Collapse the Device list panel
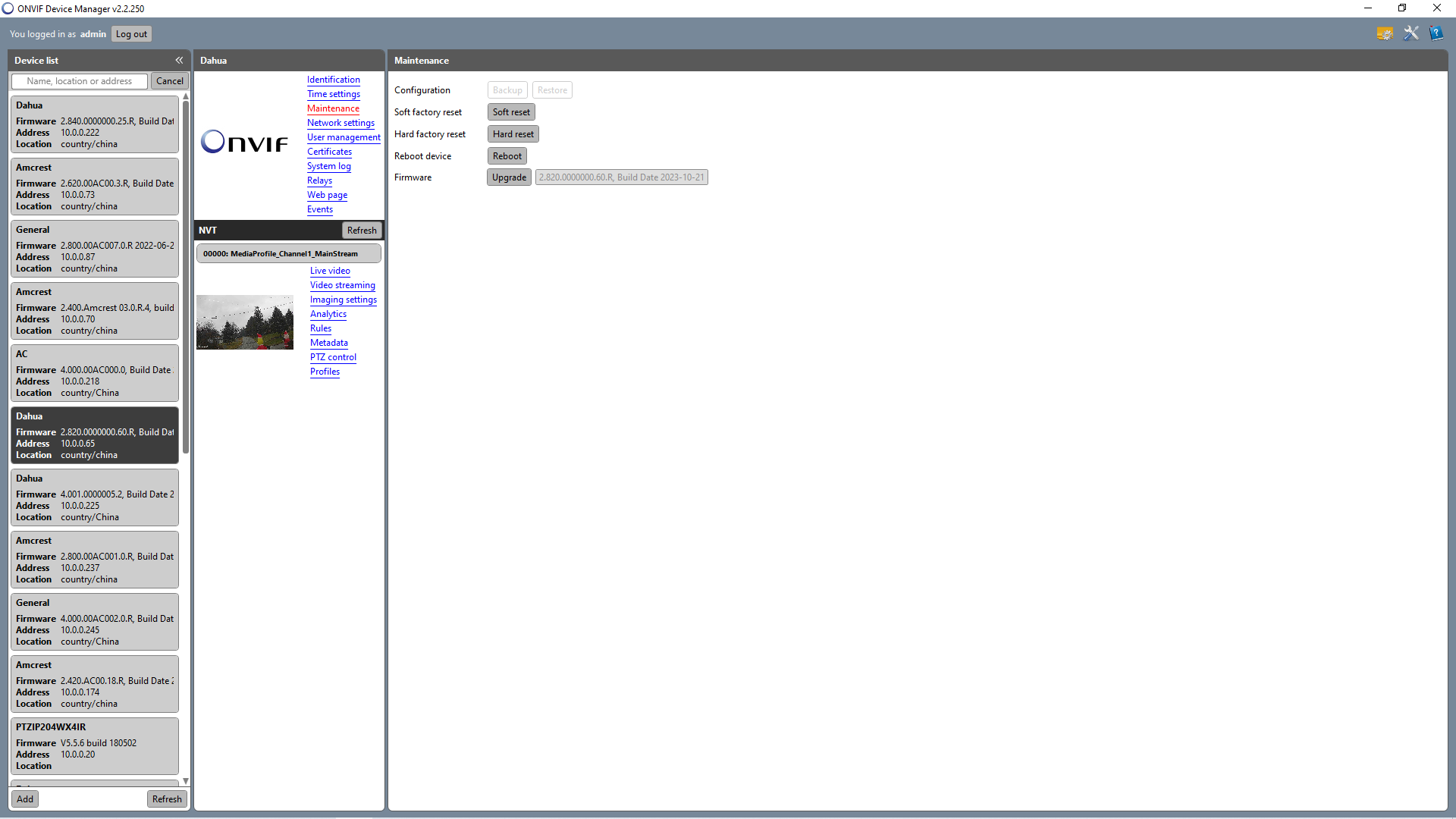The image size is (1456, 819). pyautogui.click(x=179, y=60)
